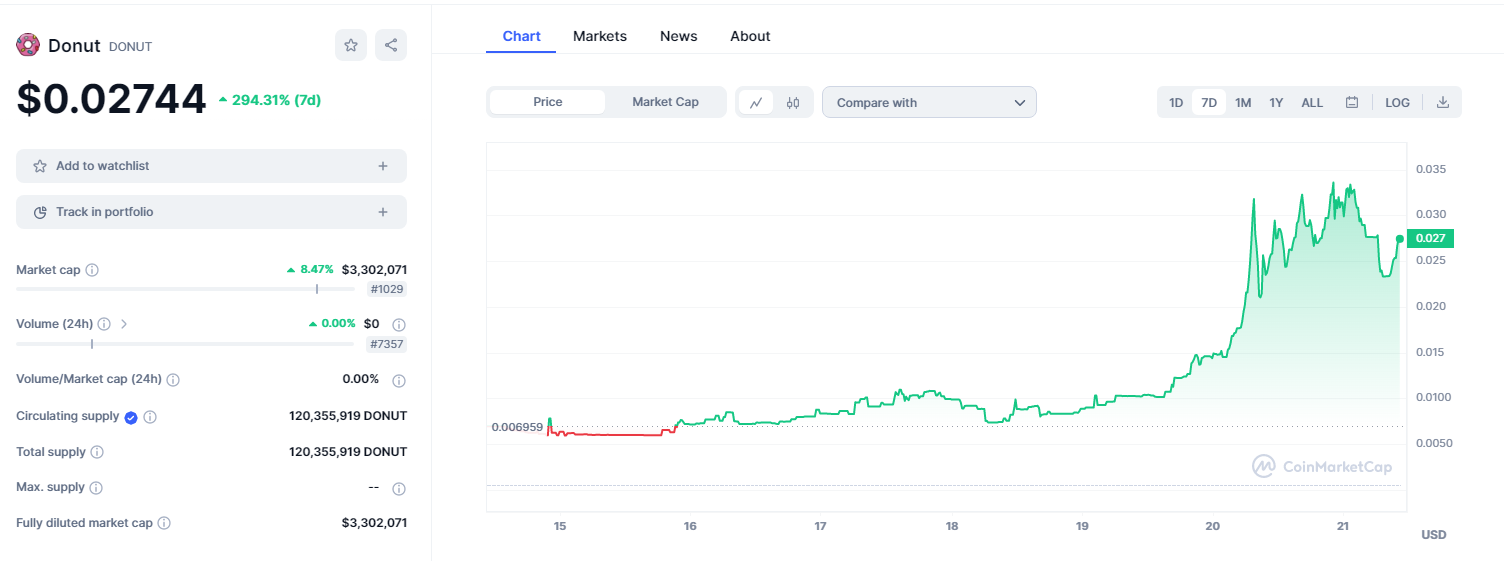Viewport: 1504px width, 561px height.
Task: Click Max. supply info icon
Action: (x=96, y=488)
